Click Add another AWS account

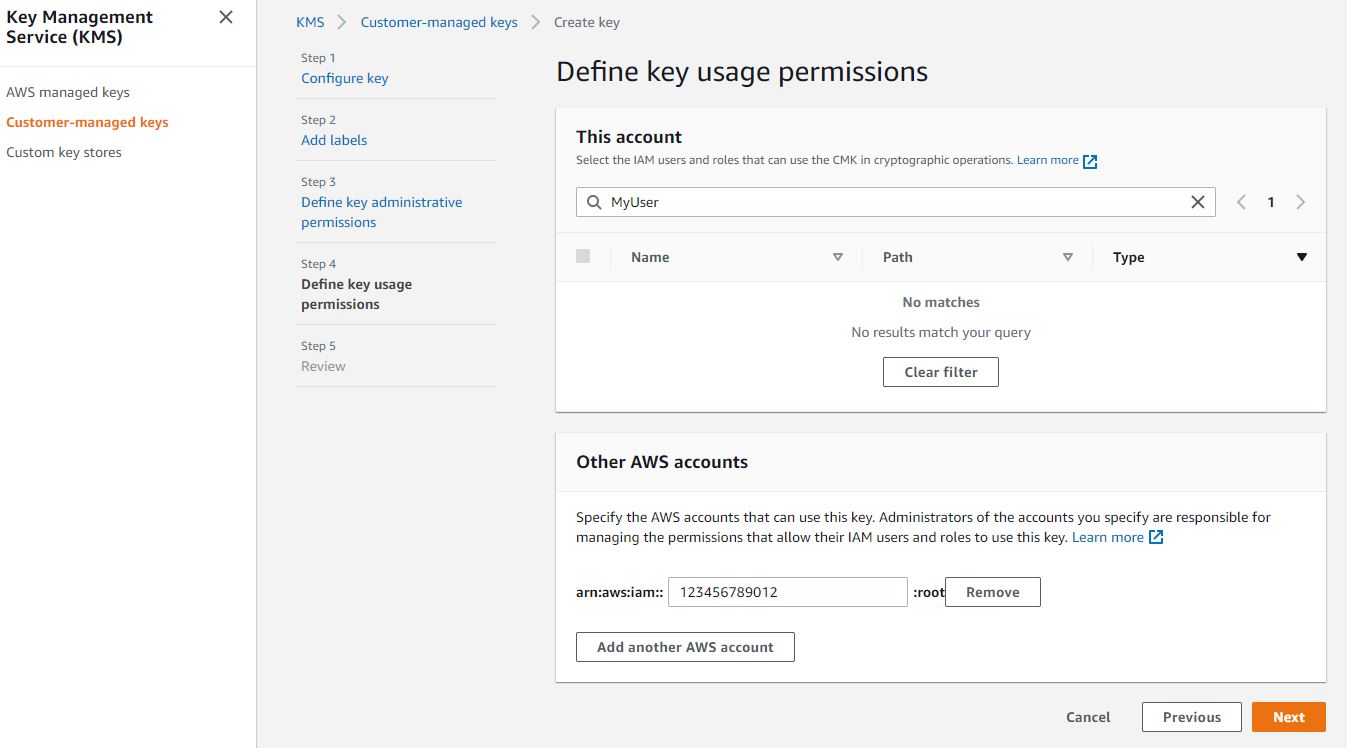pyautogui.click(x=685, y=647)
